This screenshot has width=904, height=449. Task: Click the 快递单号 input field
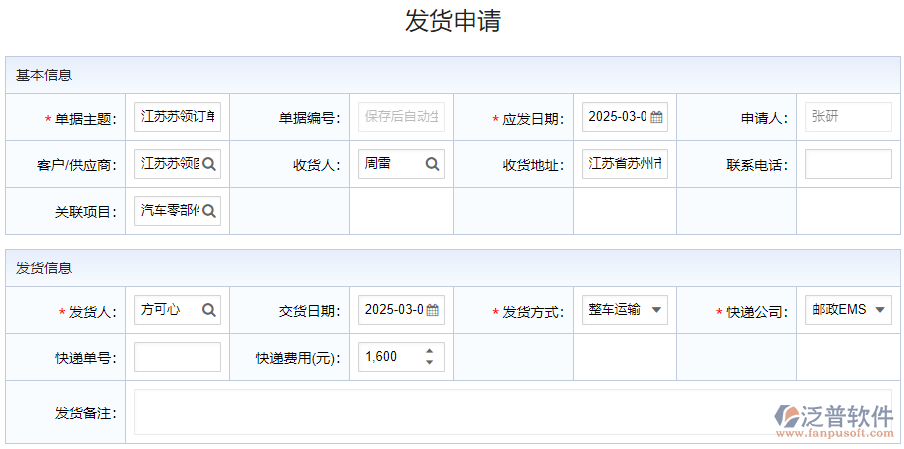click(x=177, y=357)
